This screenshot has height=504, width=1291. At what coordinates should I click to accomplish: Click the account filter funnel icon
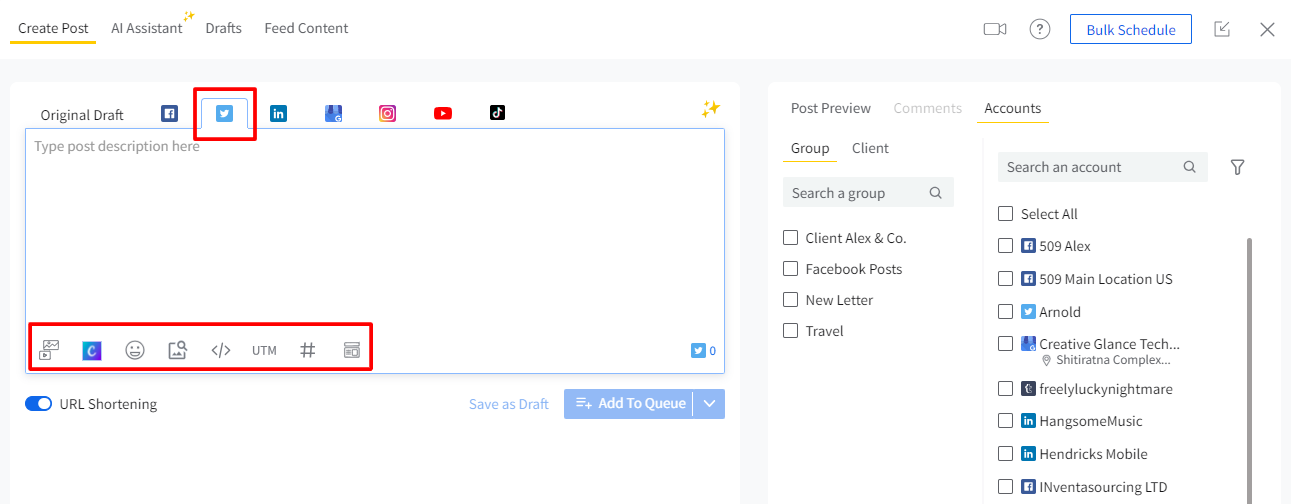click(1237, 167)
